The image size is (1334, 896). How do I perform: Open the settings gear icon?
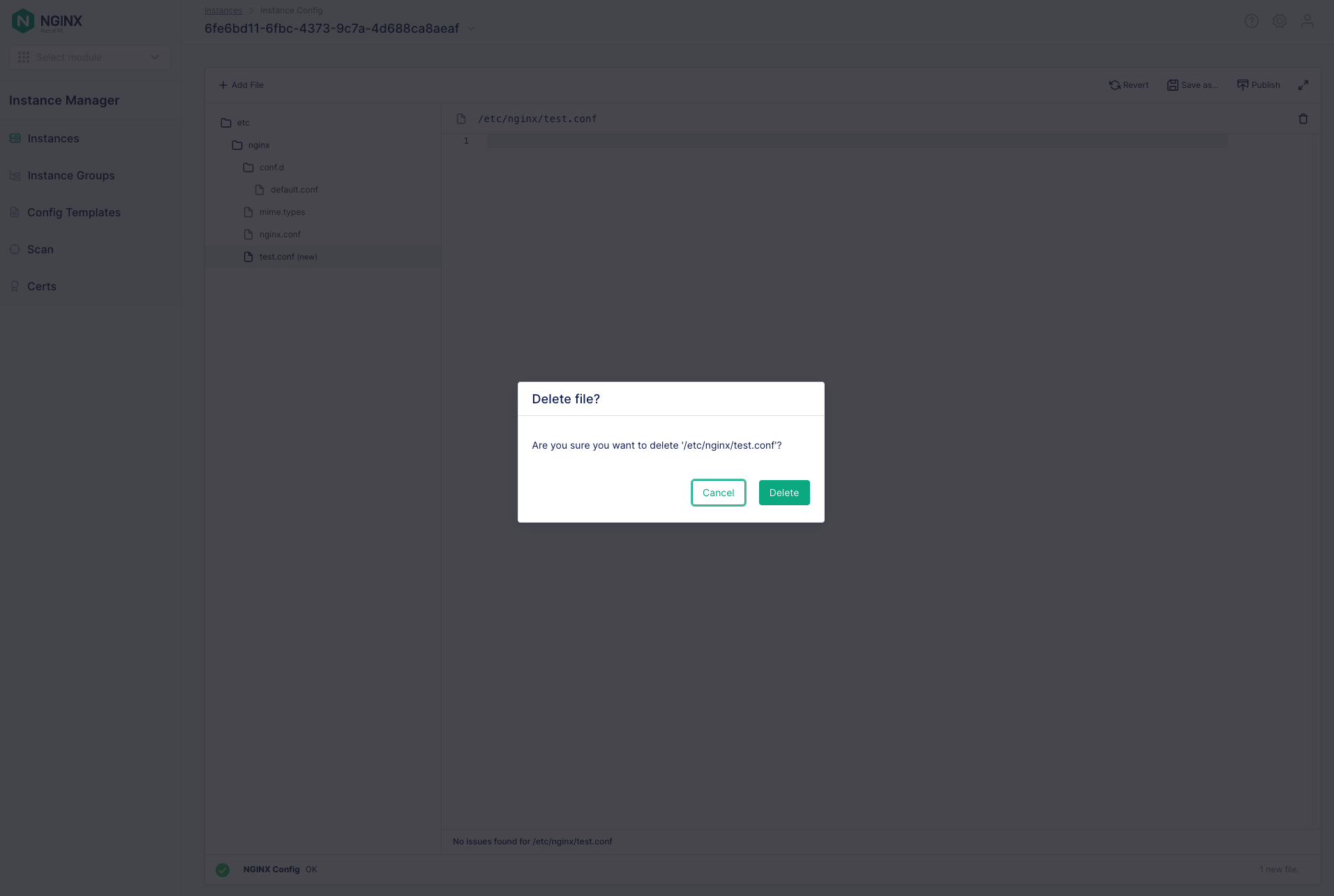(x=1280, y=21)
